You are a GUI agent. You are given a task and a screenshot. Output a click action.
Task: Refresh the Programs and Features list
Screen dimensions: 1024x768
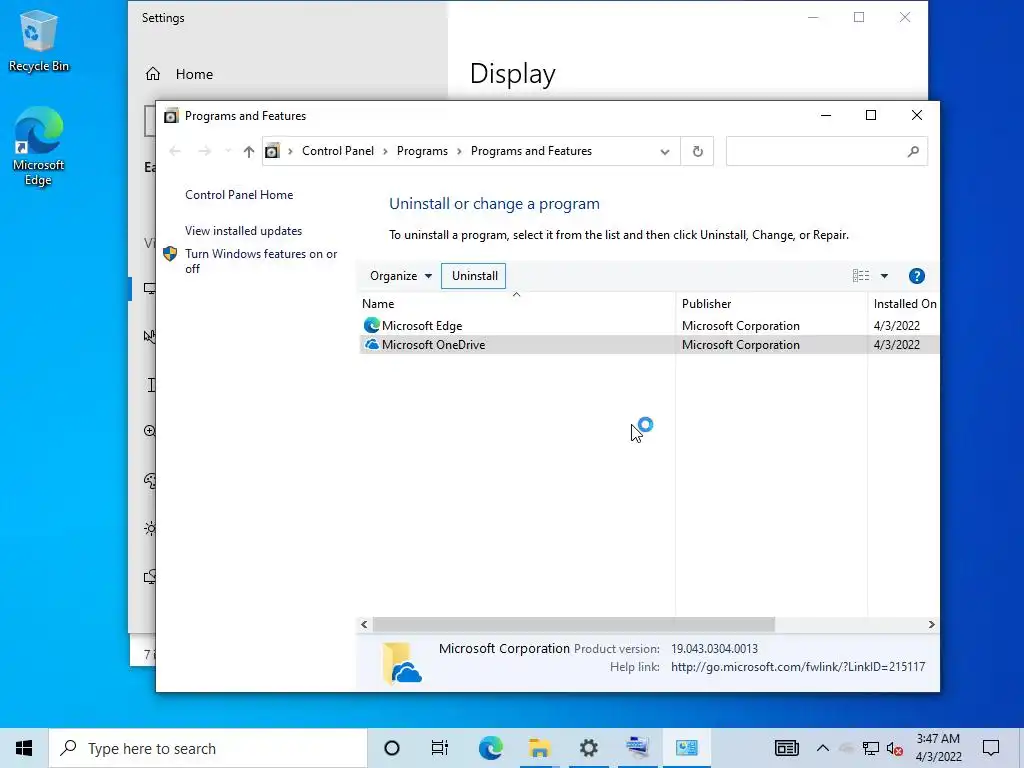click(697, 152)
